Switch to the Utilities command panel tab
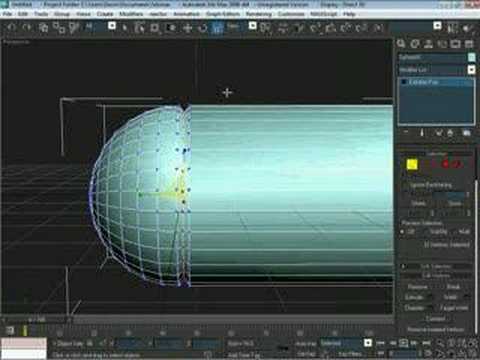 click(x=469, y=44)
